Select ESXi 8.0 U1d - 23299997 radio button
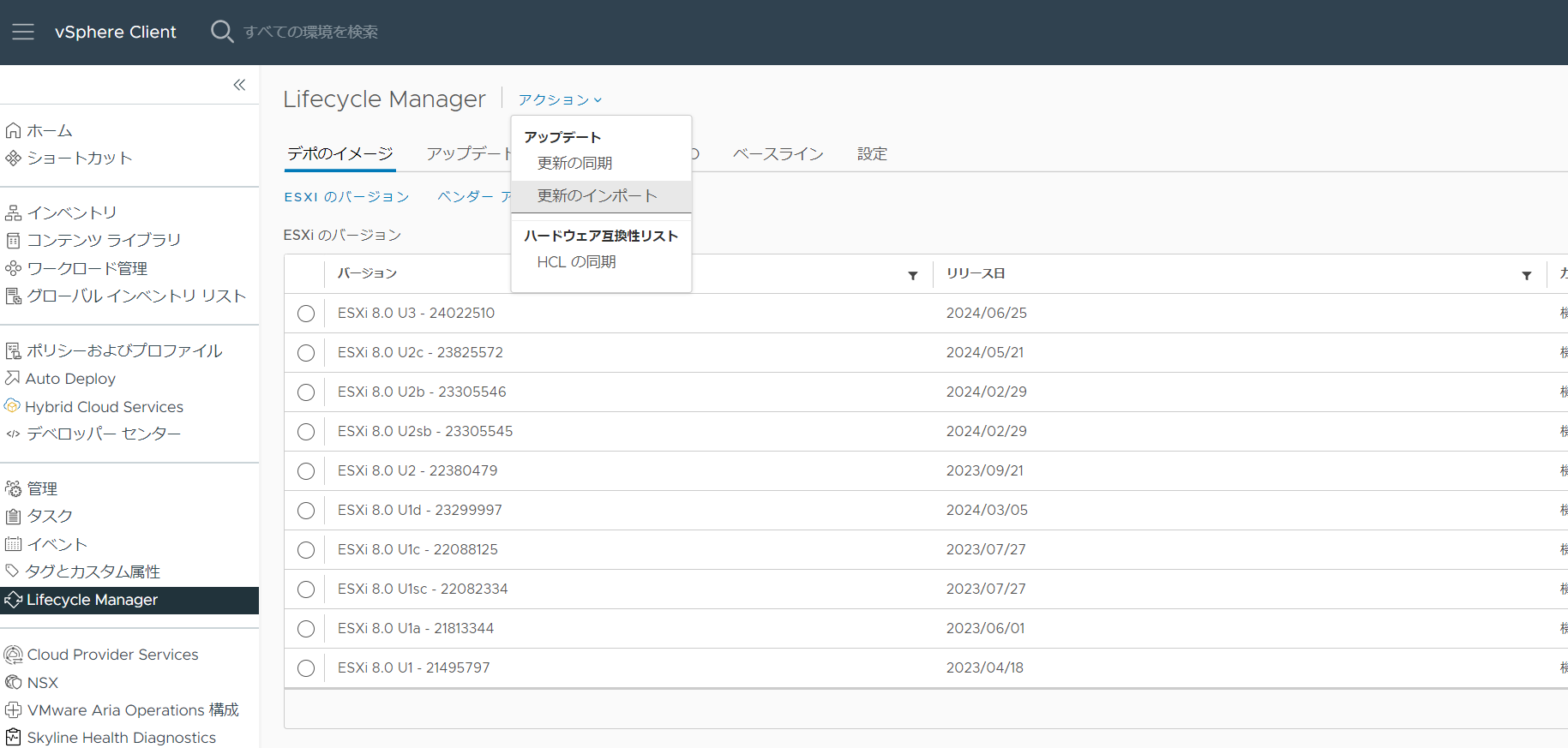The image size is (1568, 748). tap(306, 511)
